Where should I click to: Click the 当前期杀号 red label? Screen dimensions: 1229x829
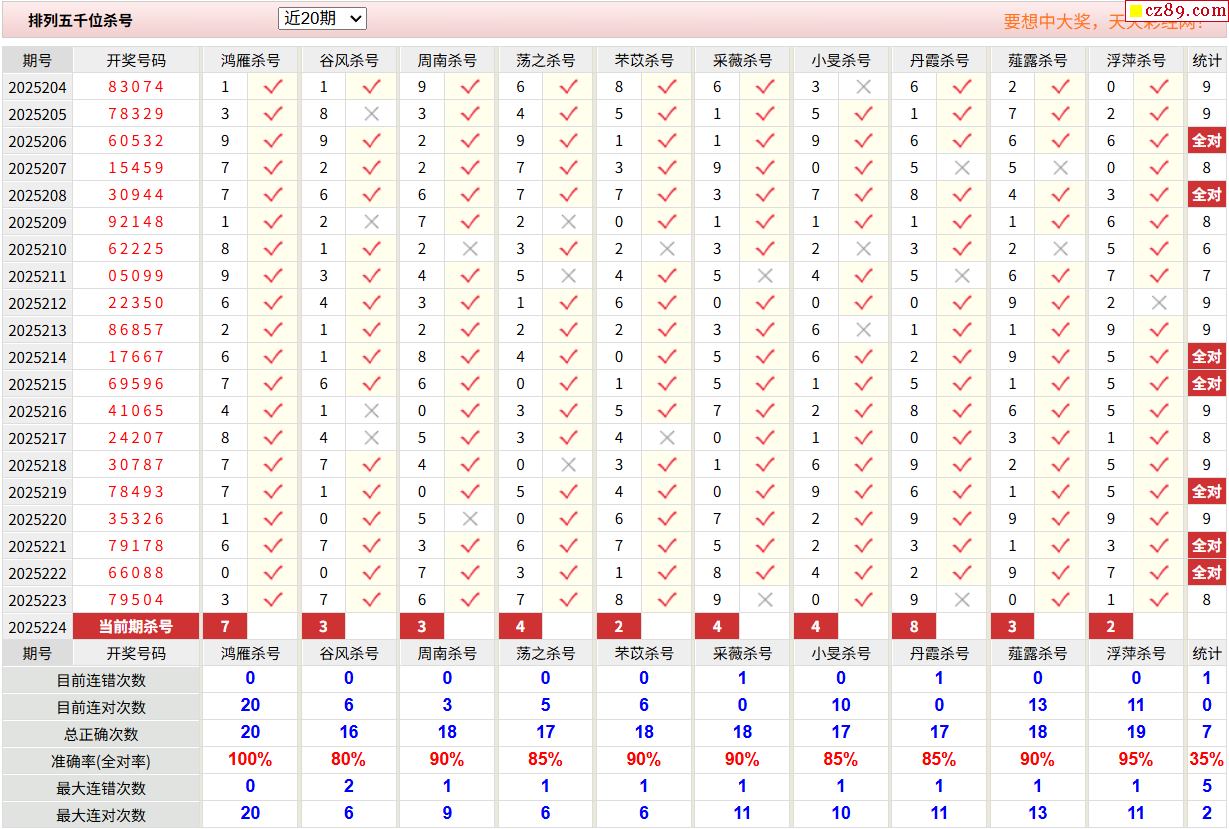[136, 627]
